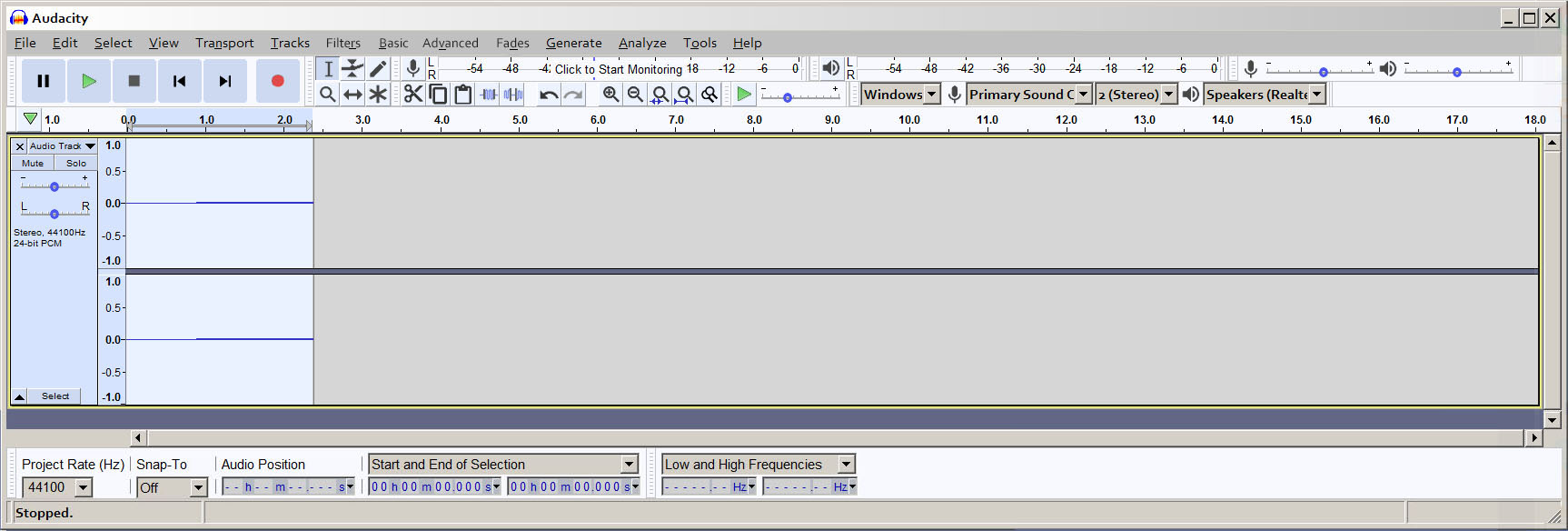This screenshot has height=531, width=1568.
Task: Toggle Mute on the Audio Track
Action: (x=33, y=163)
